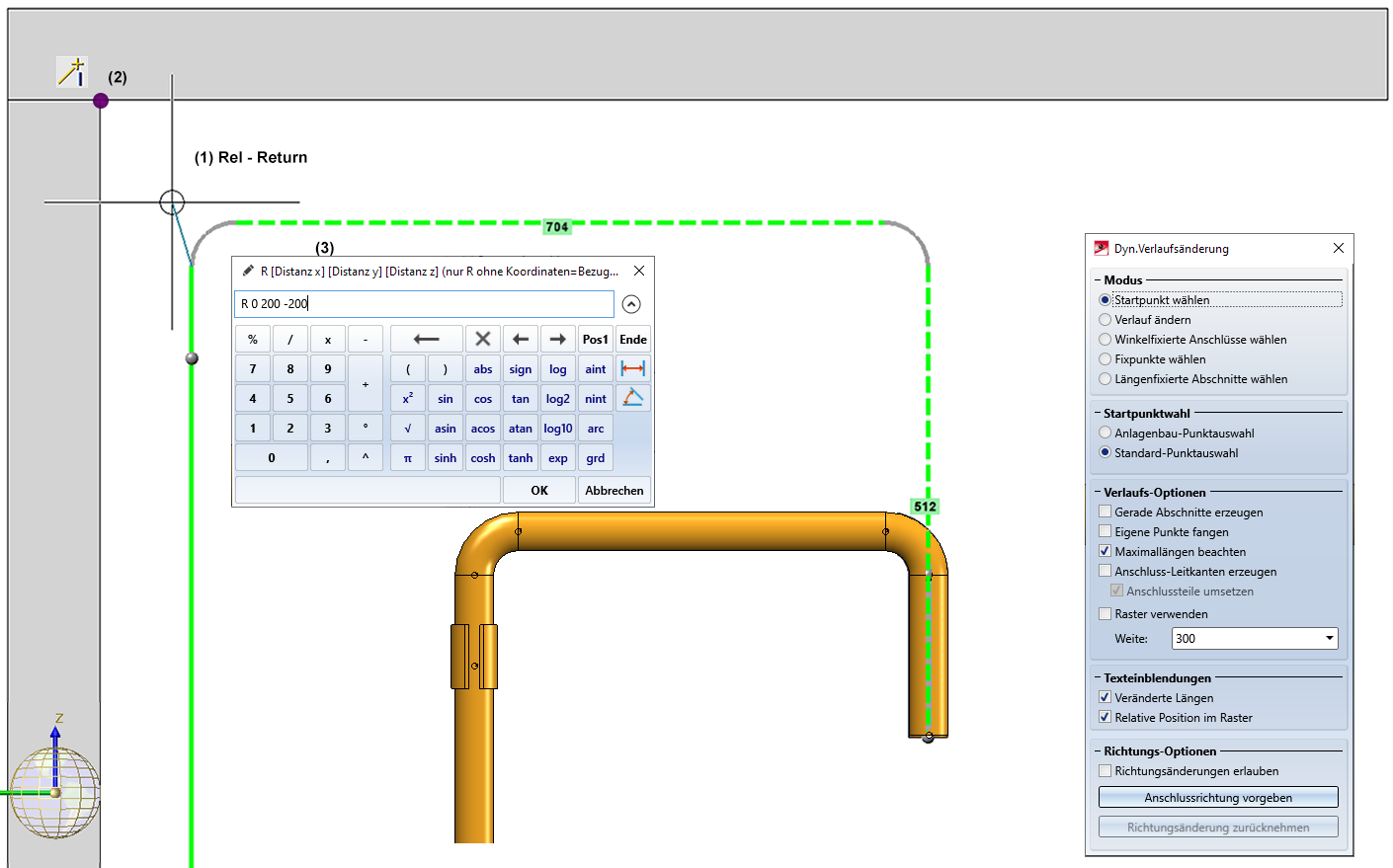Enable Gerade Abschnitte erzeugen checkbox

click(1105, 512)
